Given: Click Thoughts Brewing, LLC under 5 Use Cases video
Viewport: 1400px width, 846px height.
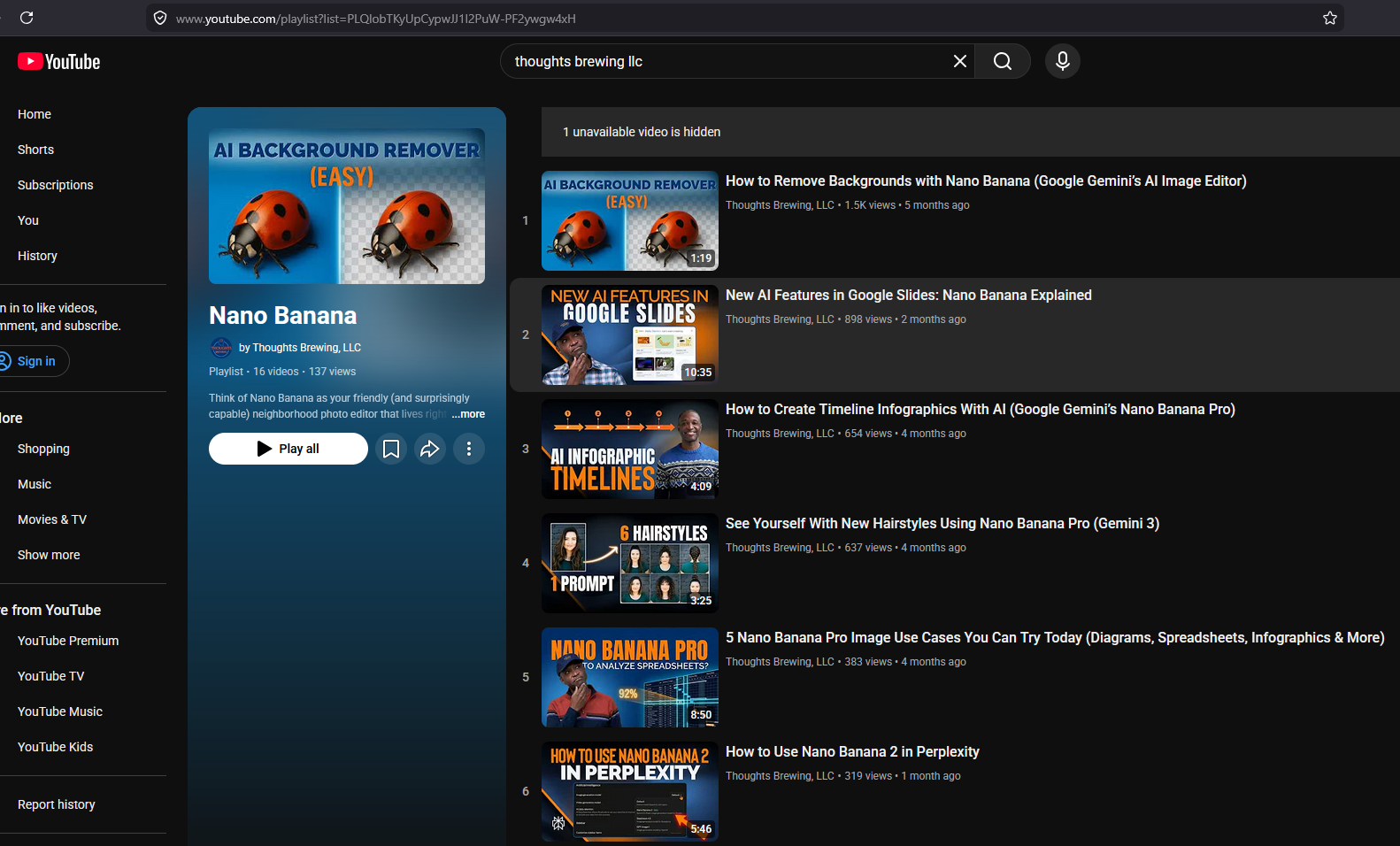Looking at the screenshot, I should 780,662.
